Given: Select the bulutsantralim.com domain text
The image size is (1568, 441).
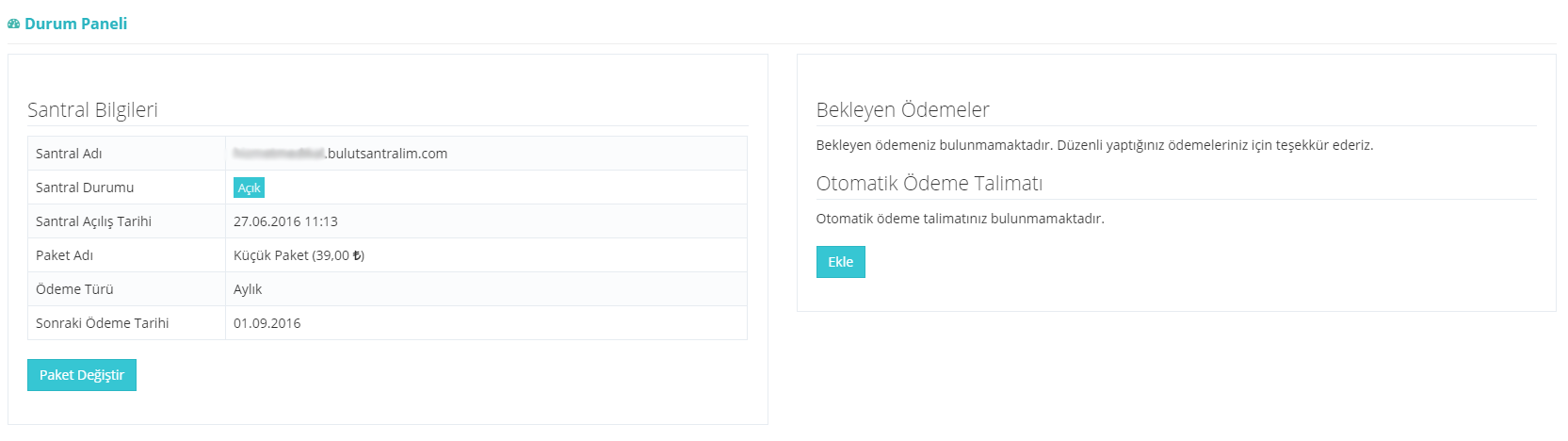Looking at the screenshot, I should coord(387,154).
